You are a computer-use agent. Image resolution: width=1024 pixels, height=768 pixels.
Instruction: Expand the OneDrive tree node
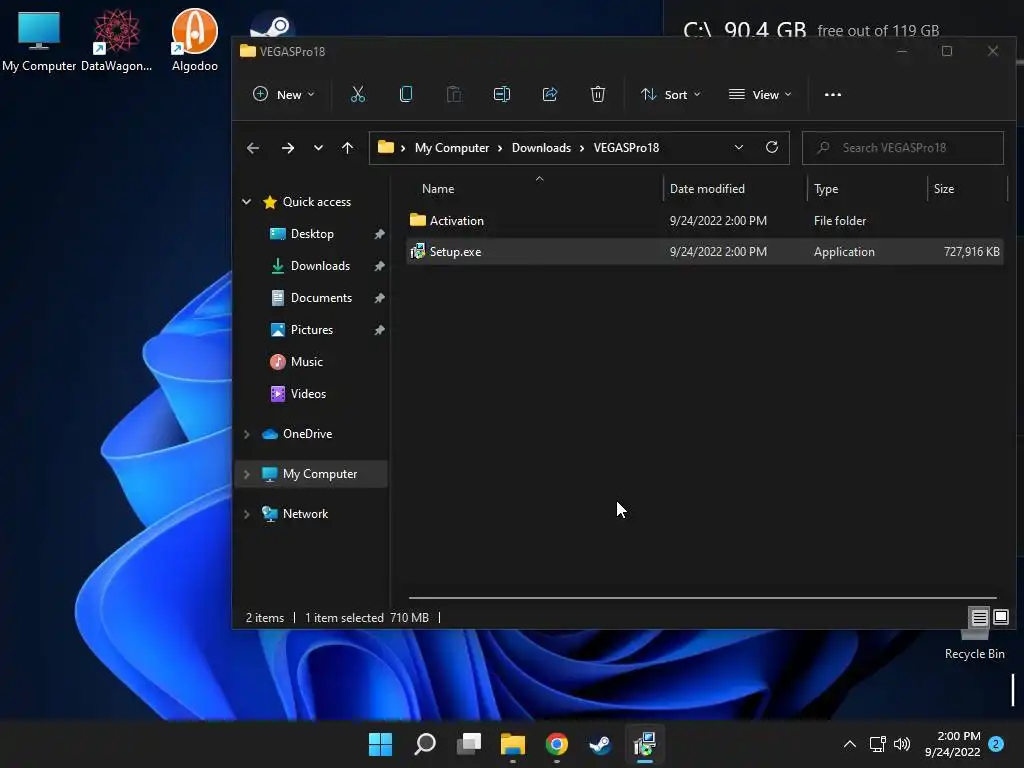tap(246, 434)
